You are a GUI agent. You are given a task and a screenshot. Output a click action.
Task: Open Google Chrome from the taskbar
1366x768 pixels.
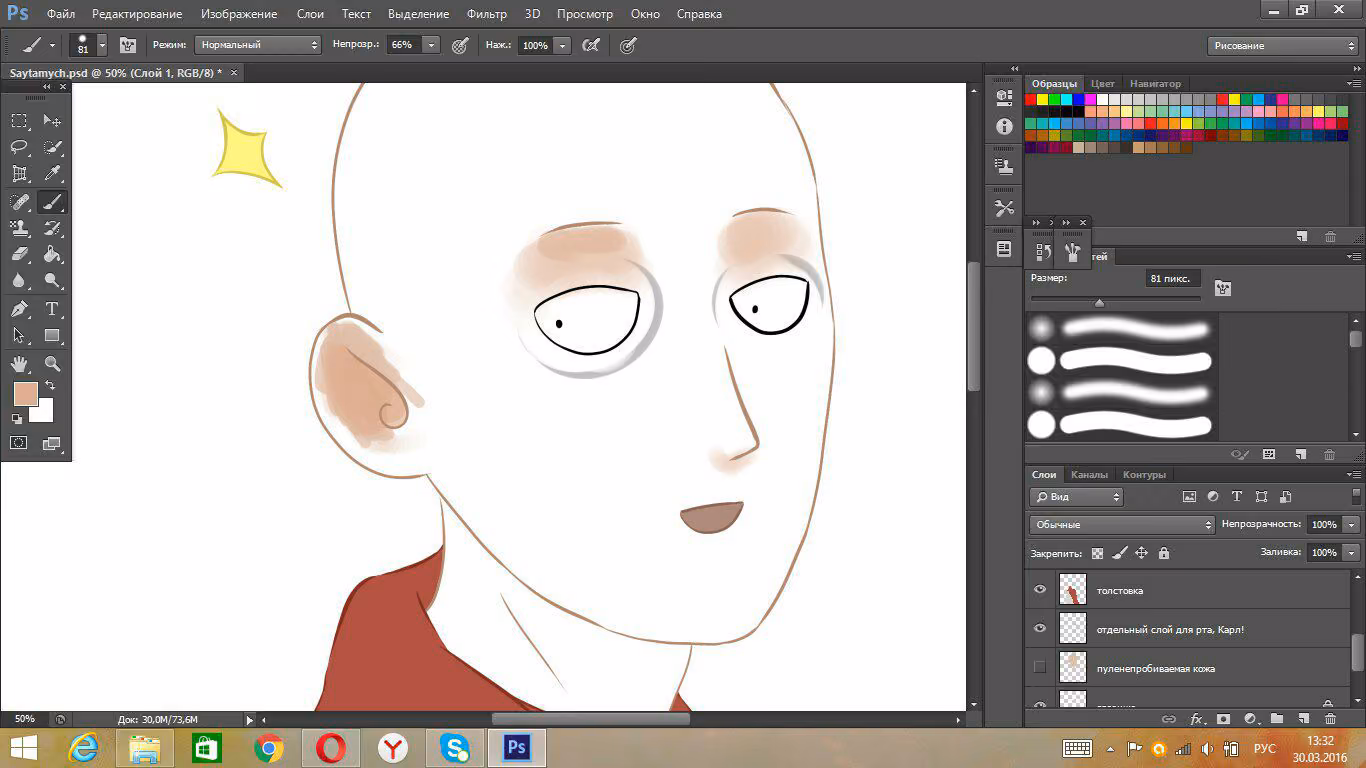coord(268,748)
